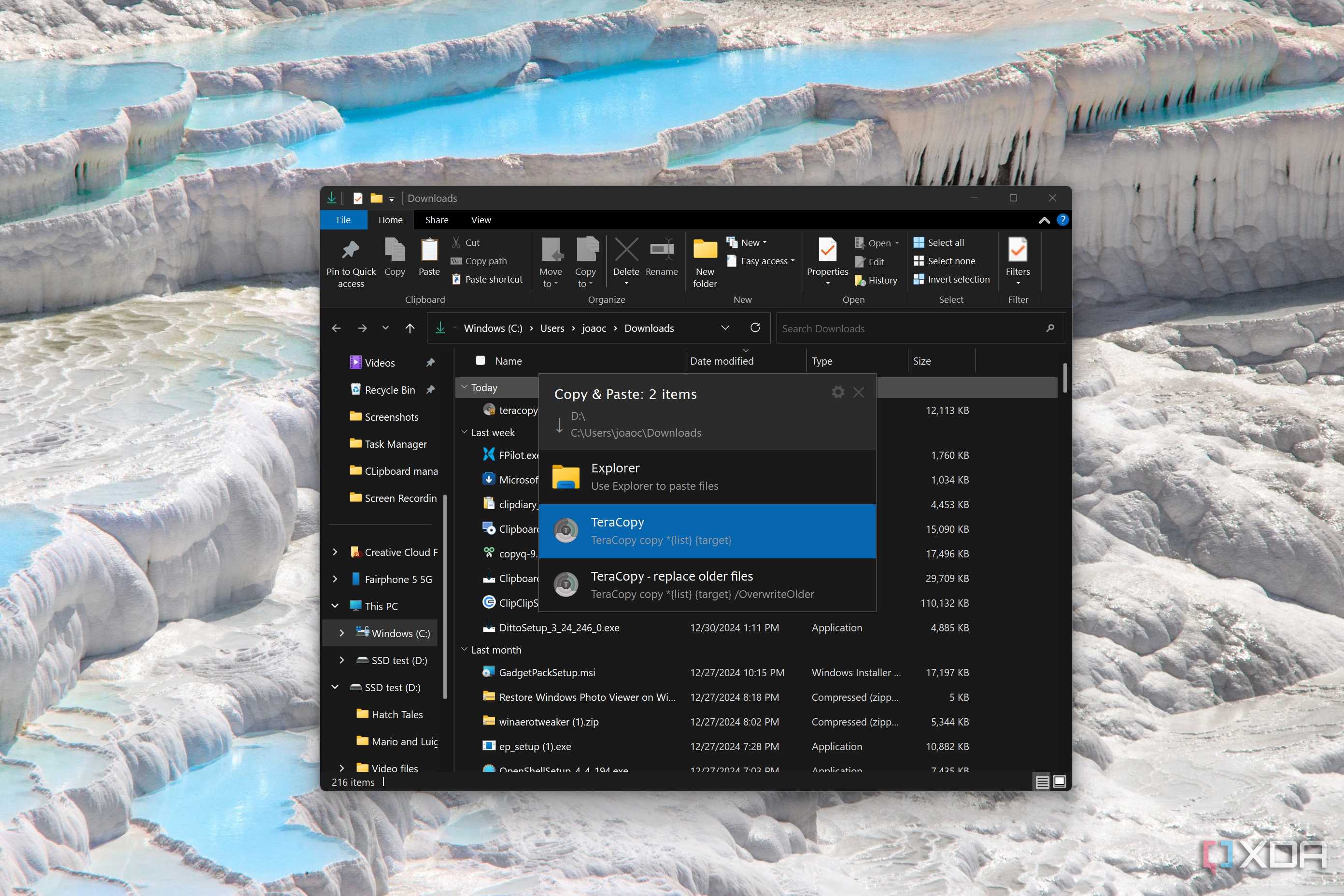This screenshot has height=896, width=1344.
Task: Click Paste shortcut in ribbon
Action: pos(487,280)
